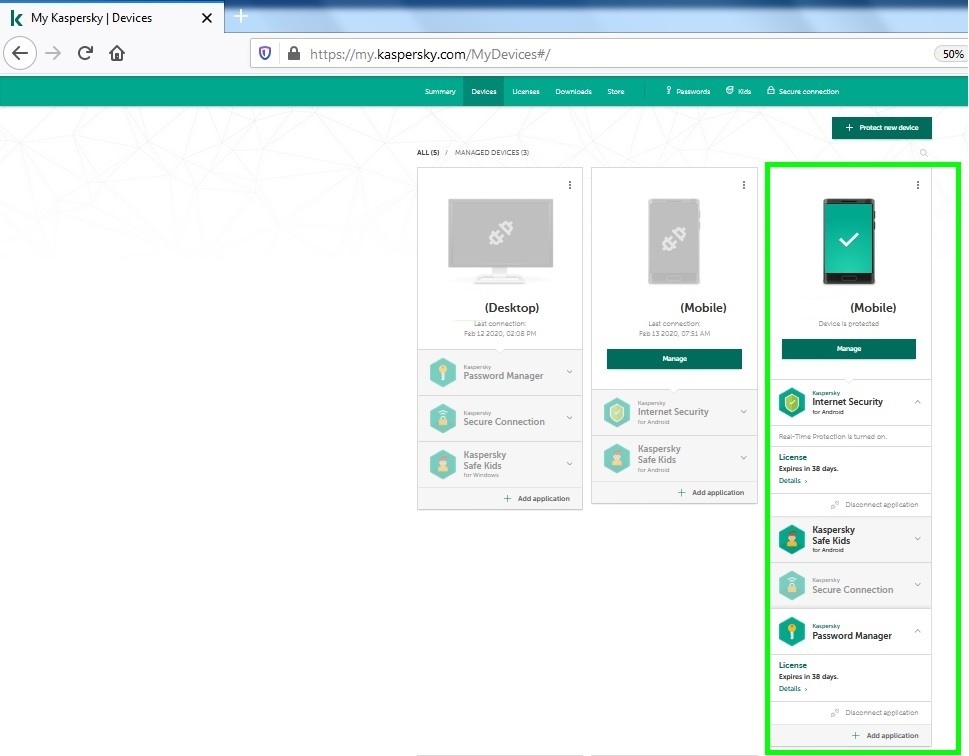Expand Safe Kids for Windows section
The height and width of the screenshot is (756, 969).
(570, 464)
